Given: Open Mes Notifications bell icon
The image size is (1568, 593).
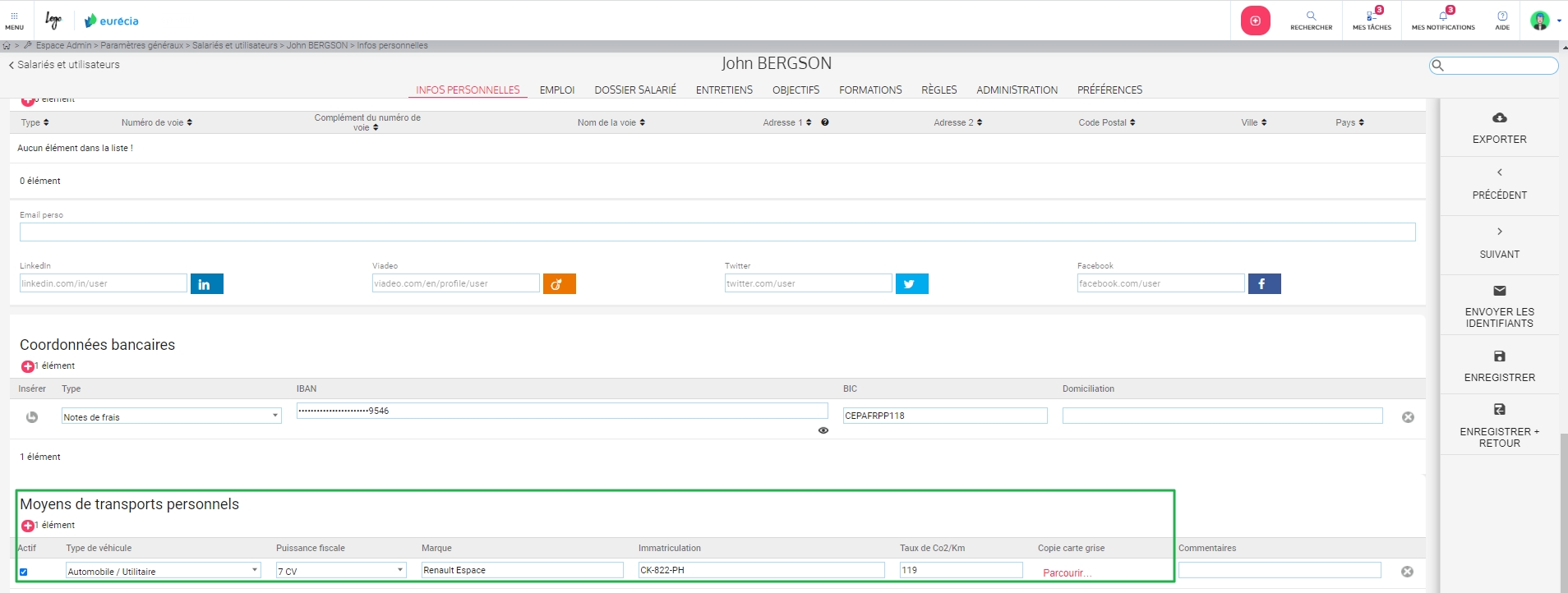Looking at the screenshot, I should click(1443, 21).
